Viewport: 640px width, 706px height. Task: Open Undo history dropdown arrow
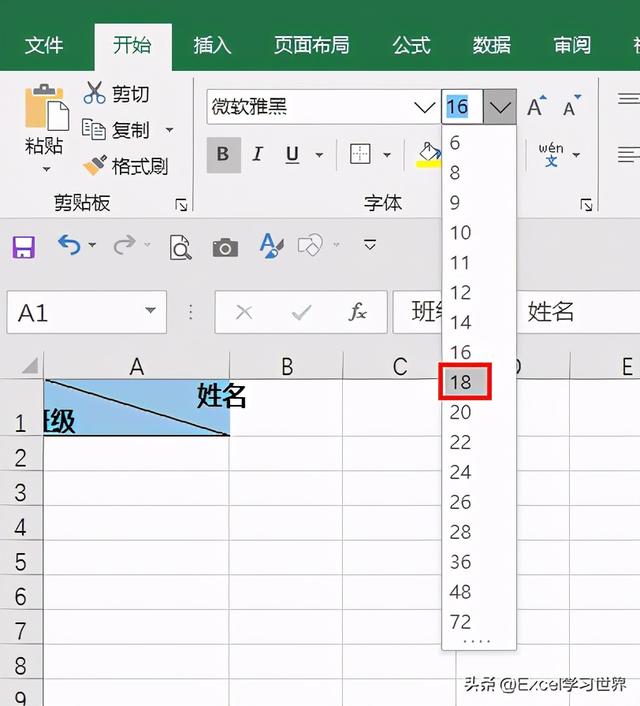pyautogui.click(x=92, y=244)
